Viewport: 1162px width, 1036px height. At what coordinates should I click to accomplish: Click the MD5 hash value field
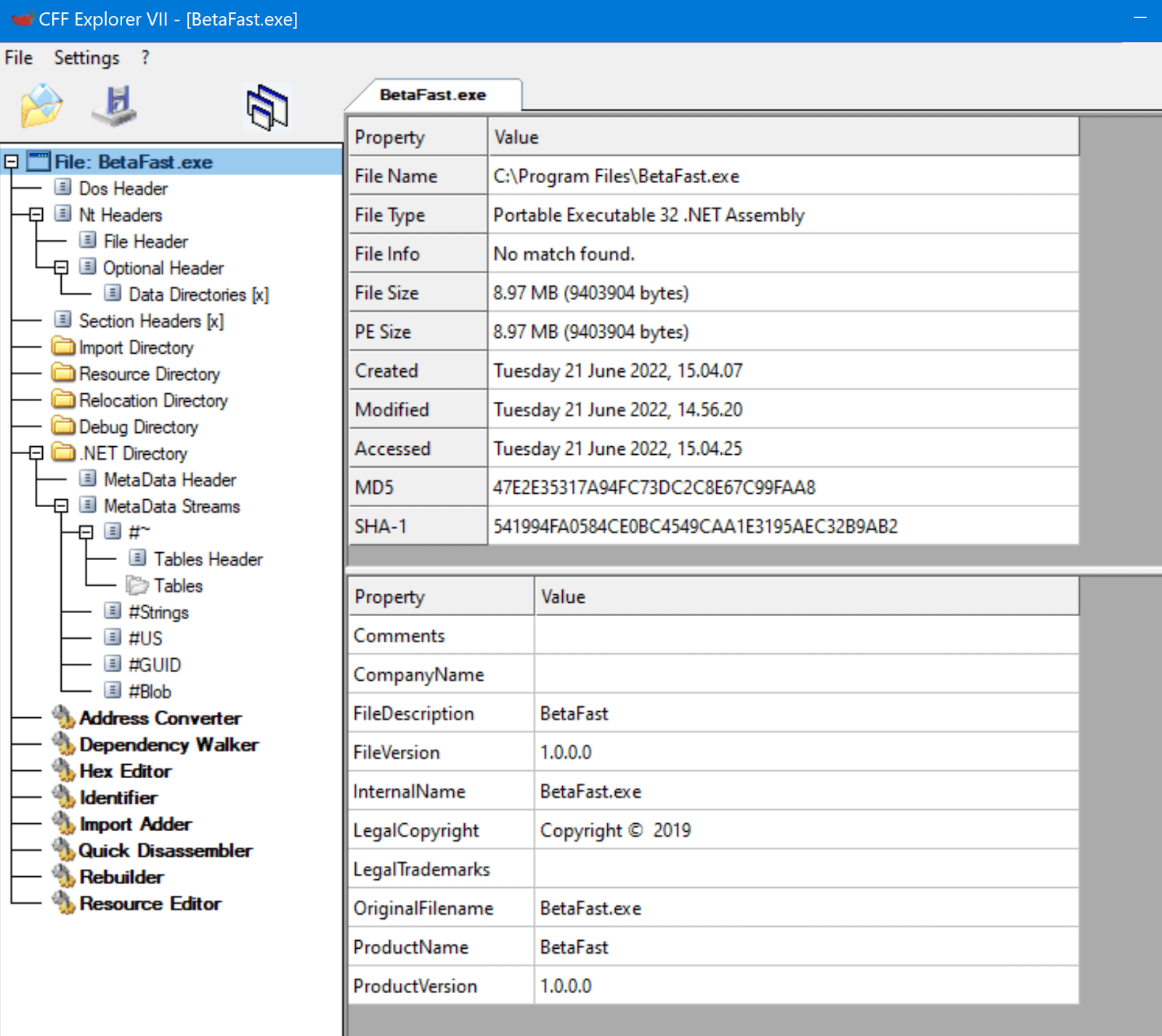654,487
